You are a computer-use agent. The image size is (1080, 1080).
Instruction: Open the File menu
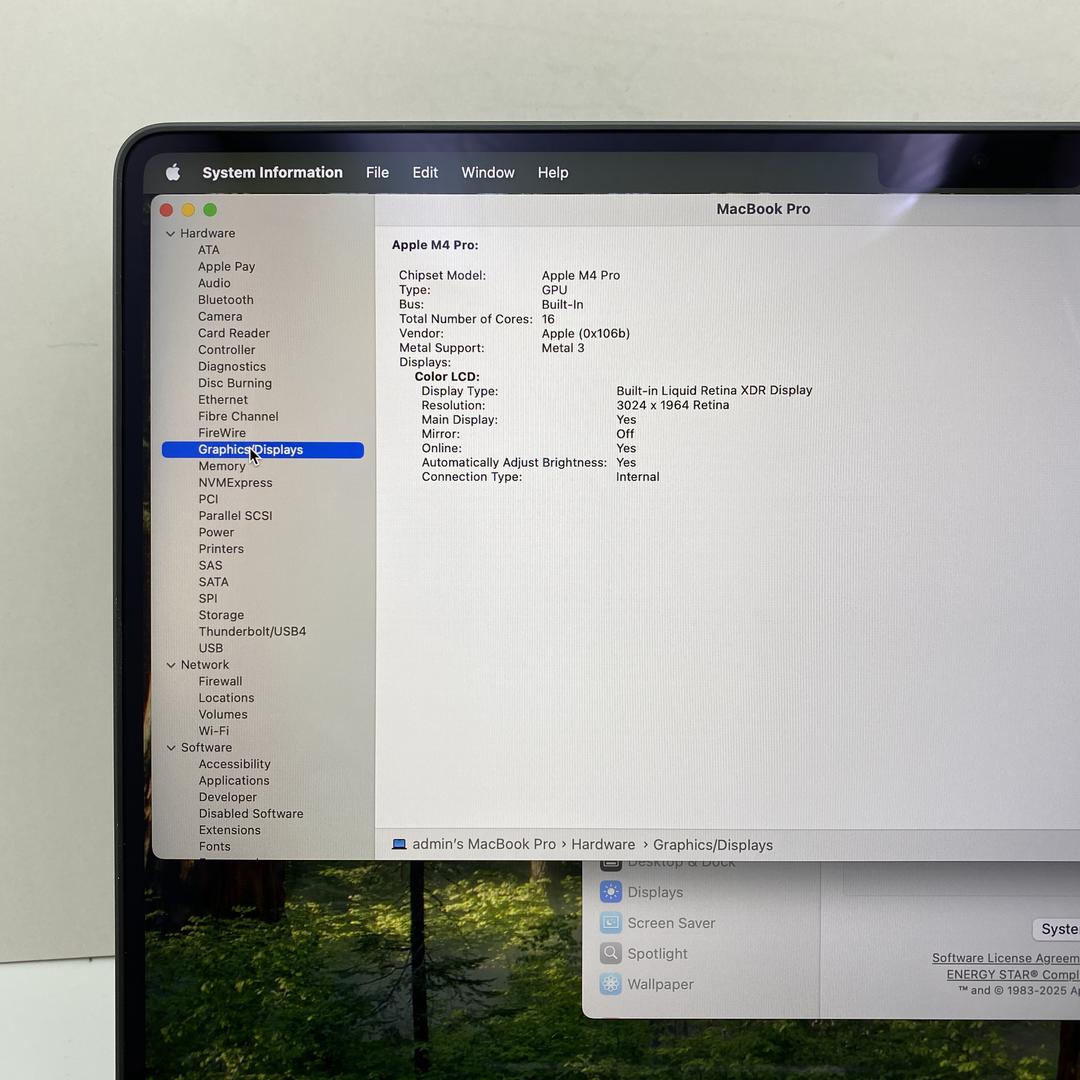(377, 172)
